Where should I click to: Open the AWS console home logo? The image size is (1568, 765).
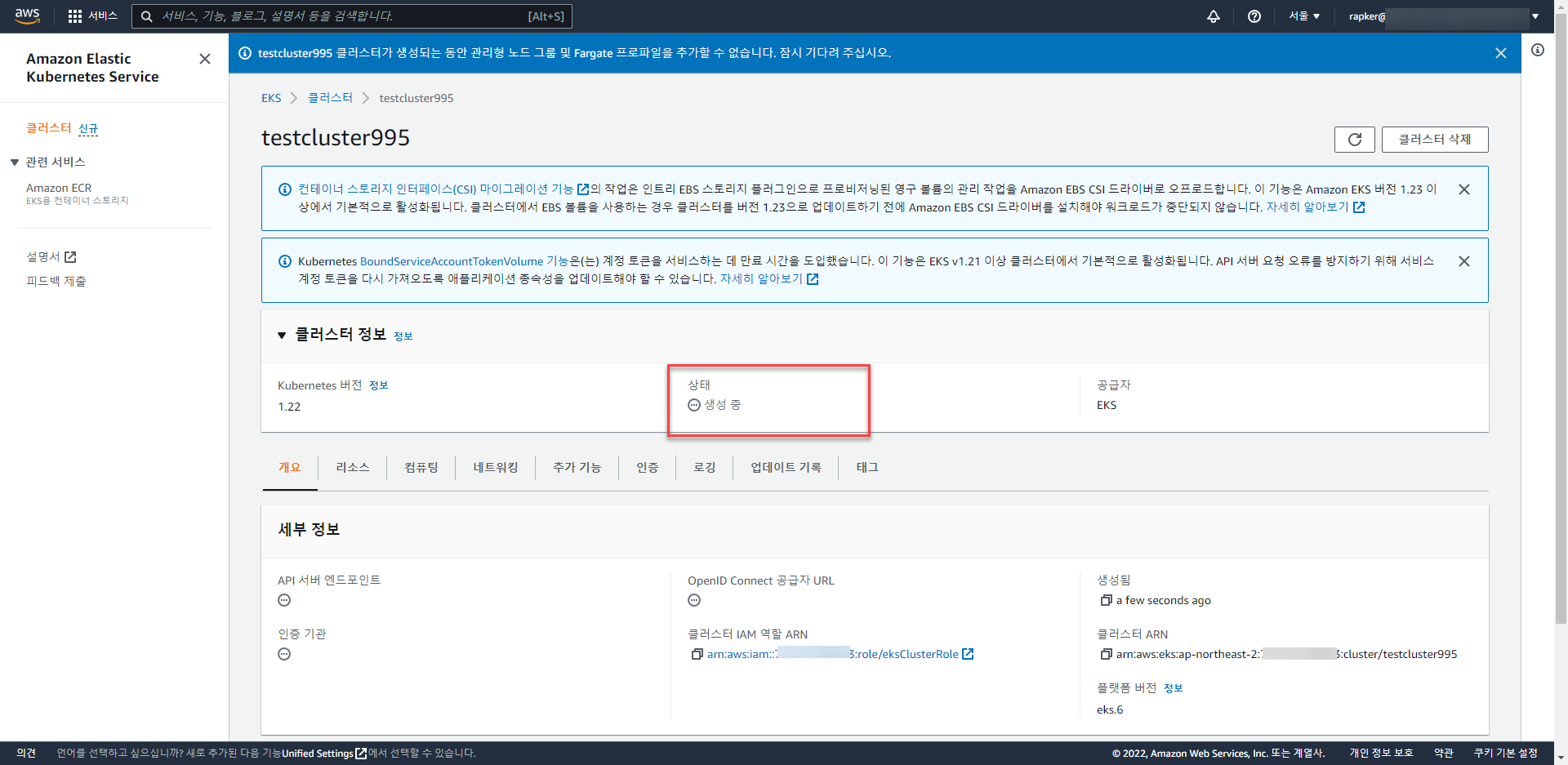[x=27, y=16]
